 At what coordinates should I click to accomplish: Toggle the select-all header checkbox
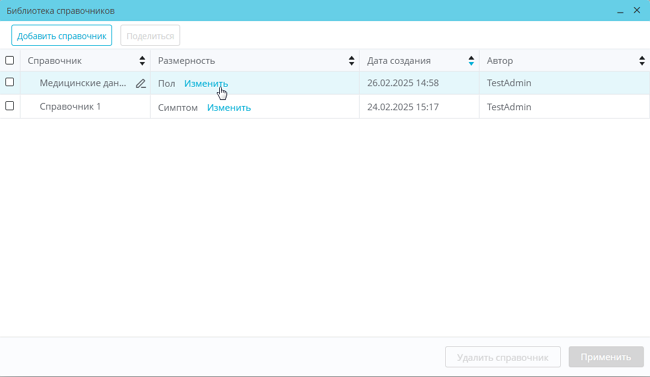coord(10,61)
